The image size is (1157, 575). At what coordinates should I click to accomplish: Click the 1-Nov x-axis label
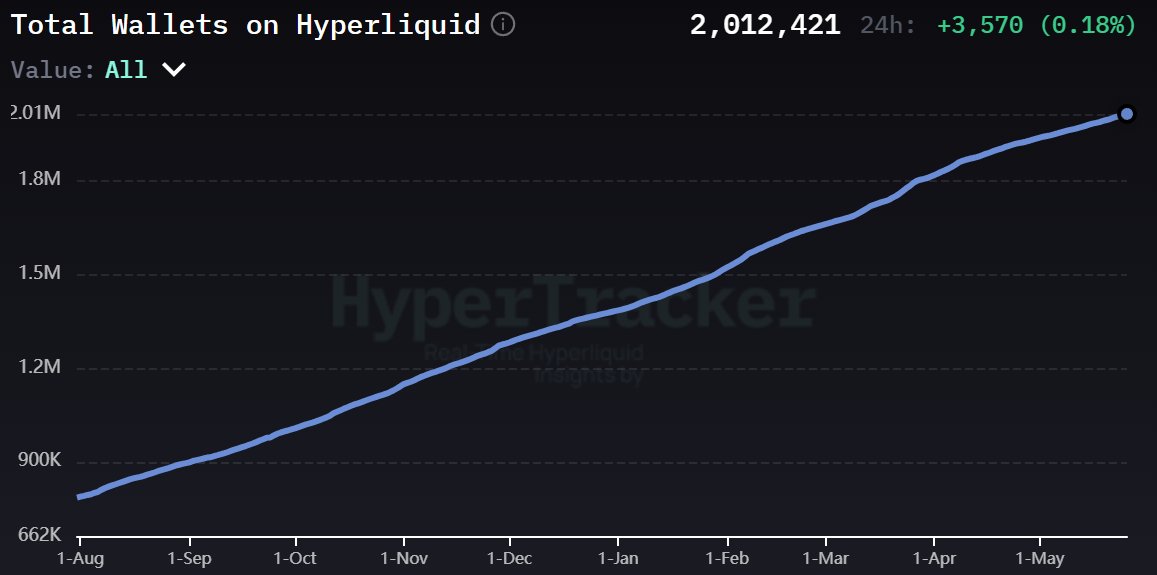(404, 559)
